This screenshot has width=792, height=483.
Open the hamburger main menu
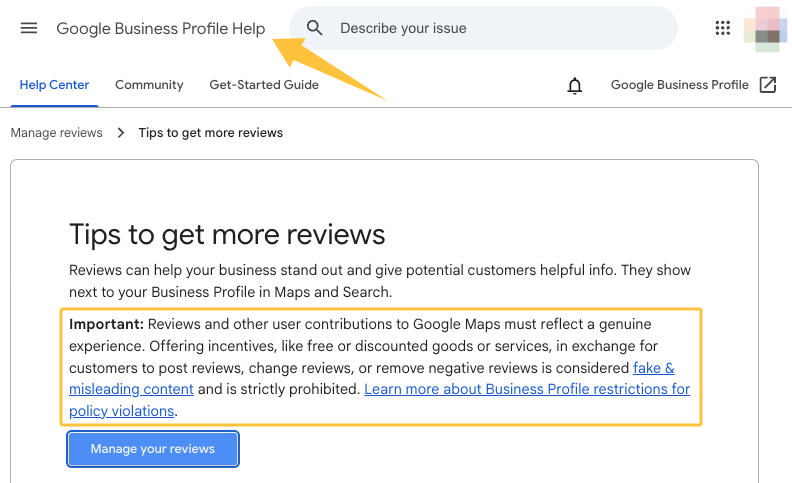29,28
